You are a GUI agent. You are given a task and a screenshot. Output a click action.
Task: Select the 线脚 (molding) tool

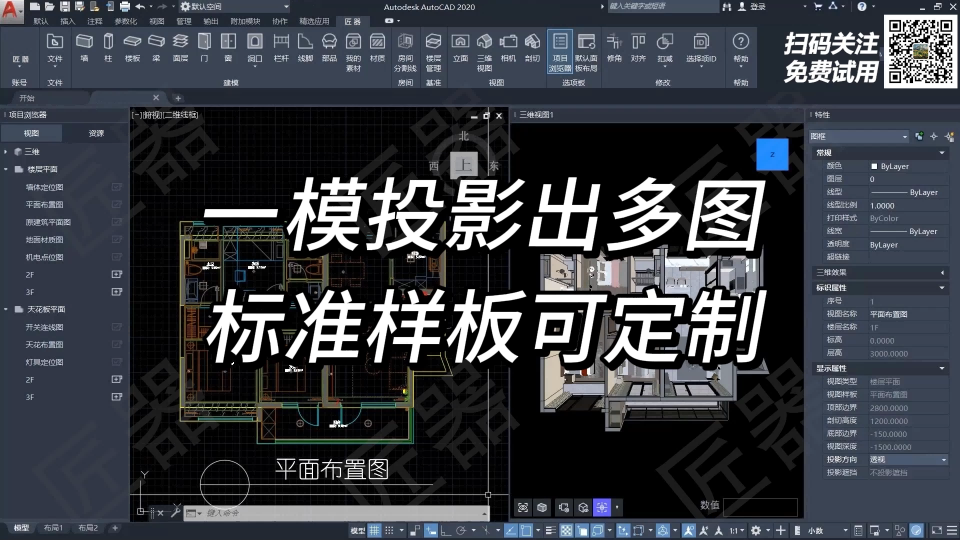coord(305,48)
